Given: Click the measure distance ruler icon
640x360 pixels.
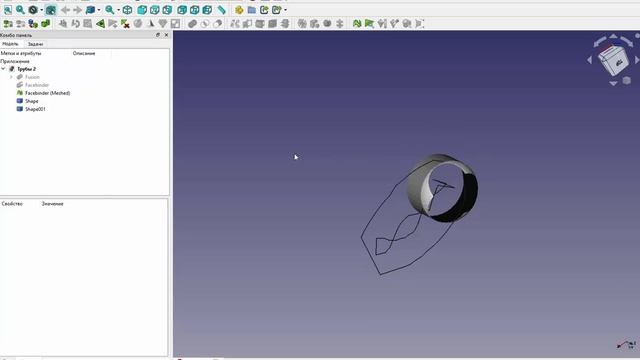Looking at the screenshot, I should click(x=221, y=10).
